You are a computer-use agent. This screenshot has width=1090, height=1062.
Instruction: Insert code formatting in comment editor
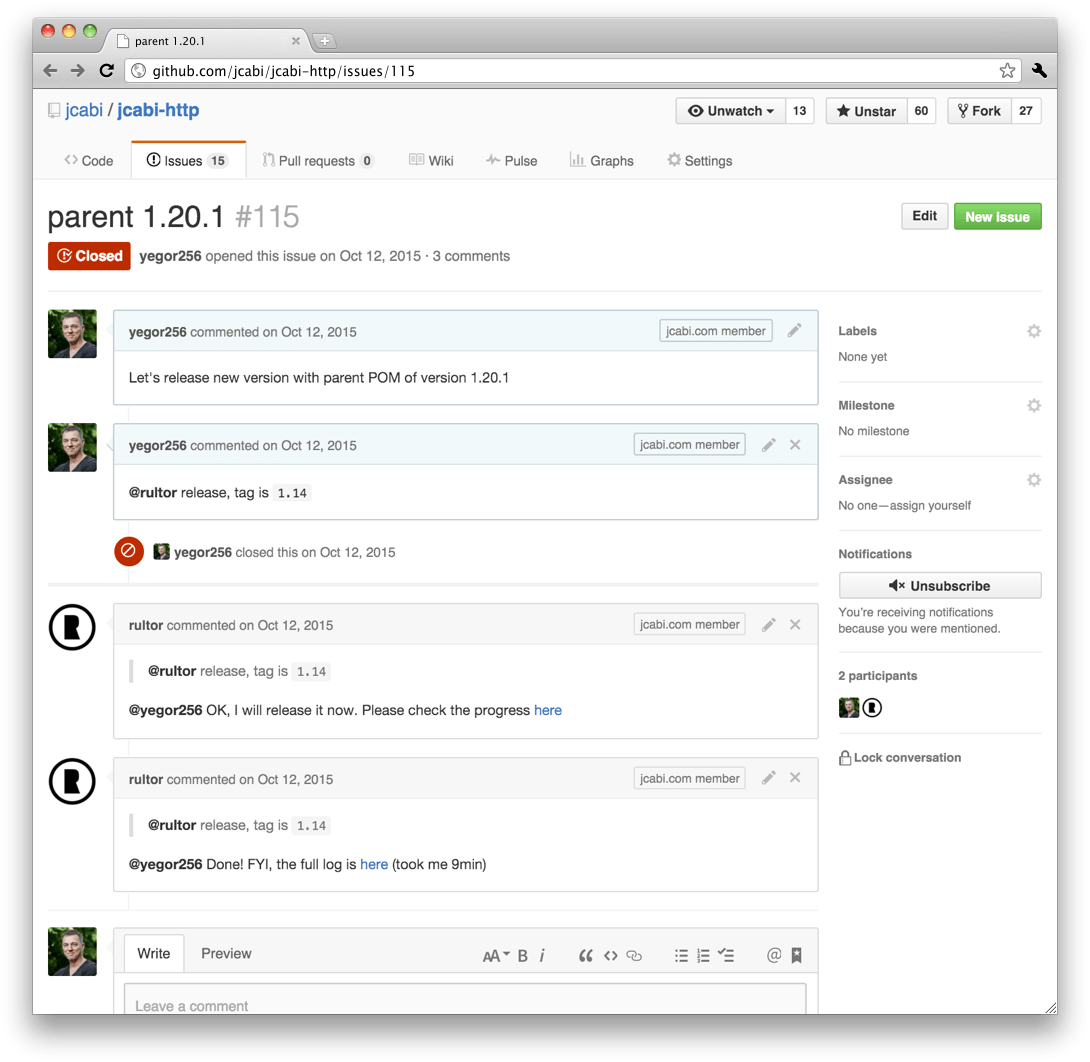point(610,956)
